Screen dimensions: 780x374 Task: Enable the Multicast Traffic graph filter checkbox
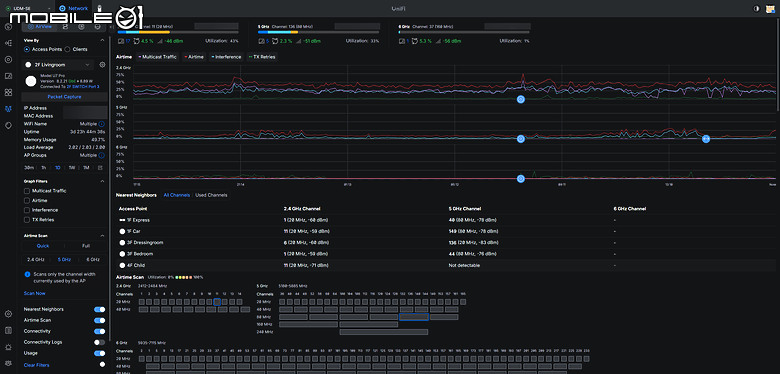click(x=27, y=191)
